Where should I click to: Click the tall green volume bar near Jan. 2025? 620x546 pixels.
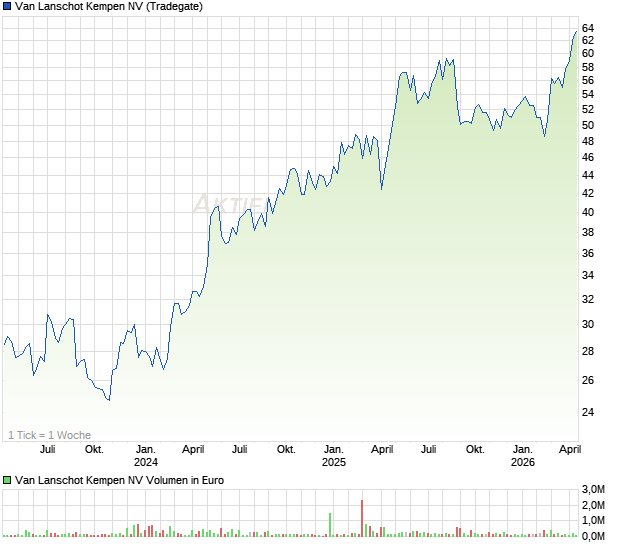(x=330, y=525)
